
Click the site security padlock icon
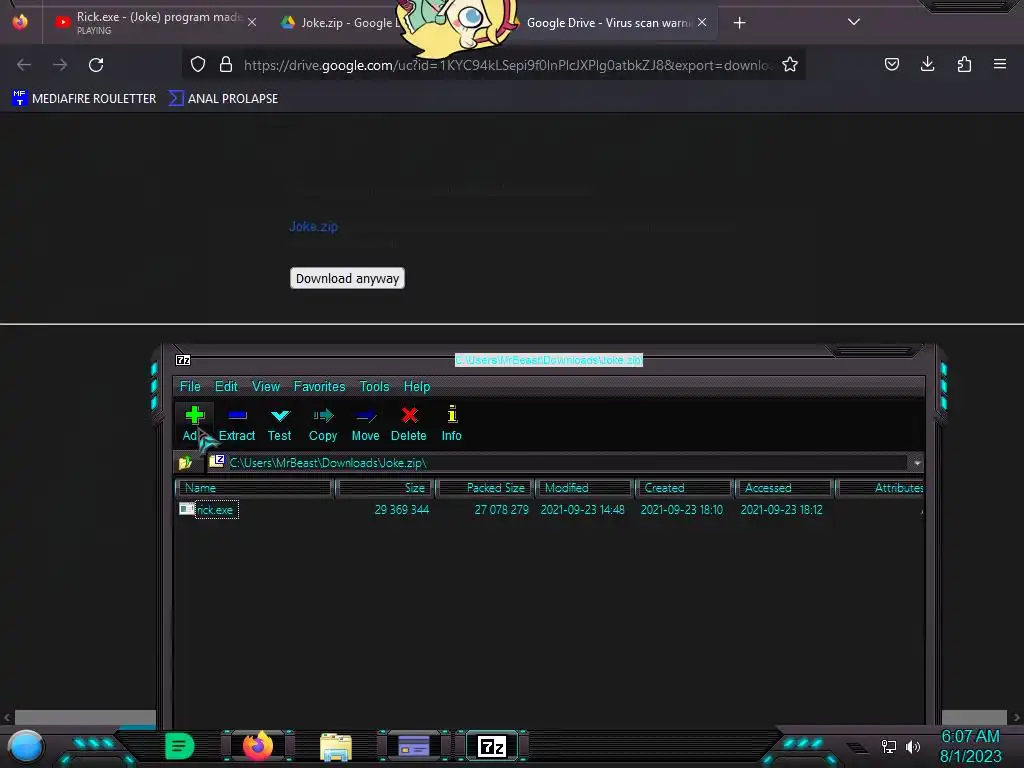pyautogui.click(x=226, y=64)
